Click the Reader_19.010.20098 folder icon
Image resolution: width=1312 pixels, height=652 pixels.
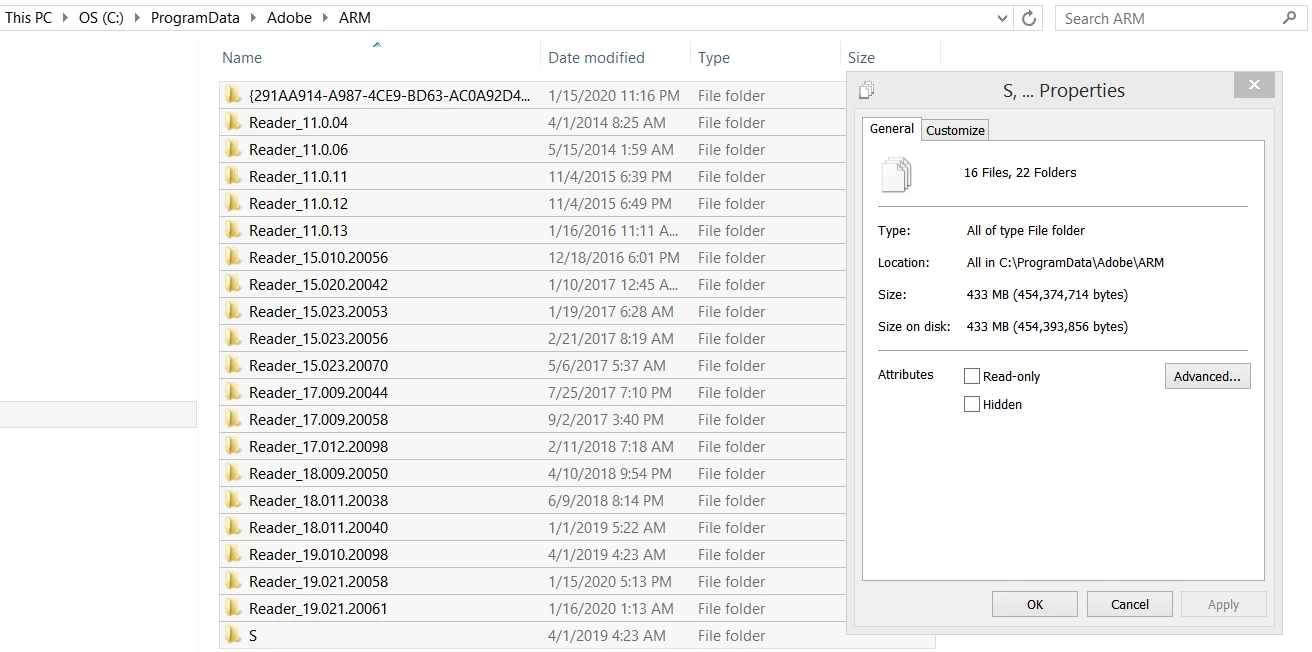[x=233, y=554]
